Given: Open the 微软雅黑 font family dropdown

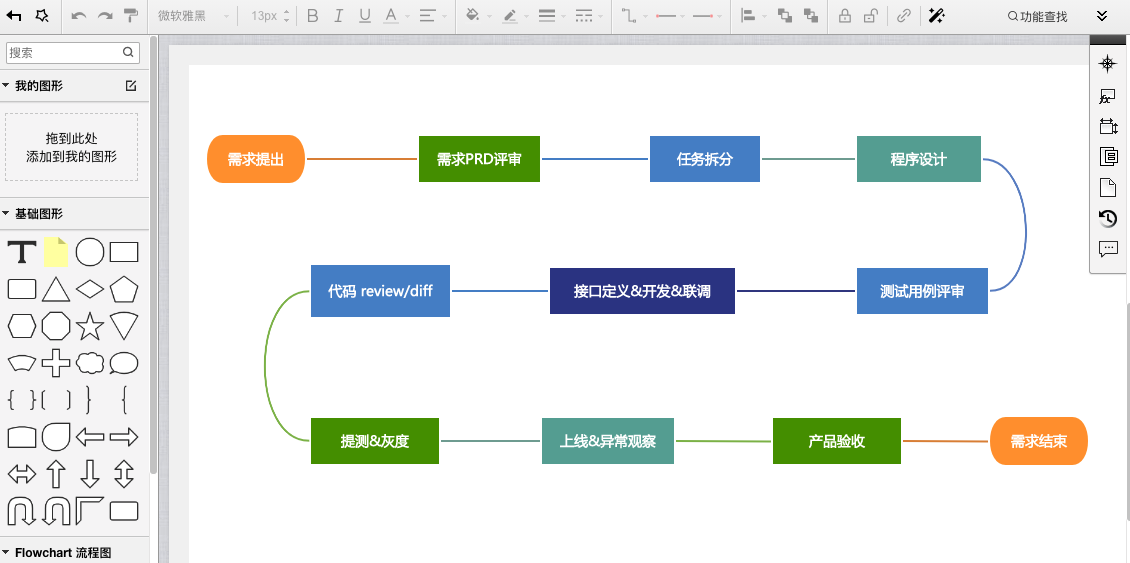Looking at the screenshot, I should (194, 16).
